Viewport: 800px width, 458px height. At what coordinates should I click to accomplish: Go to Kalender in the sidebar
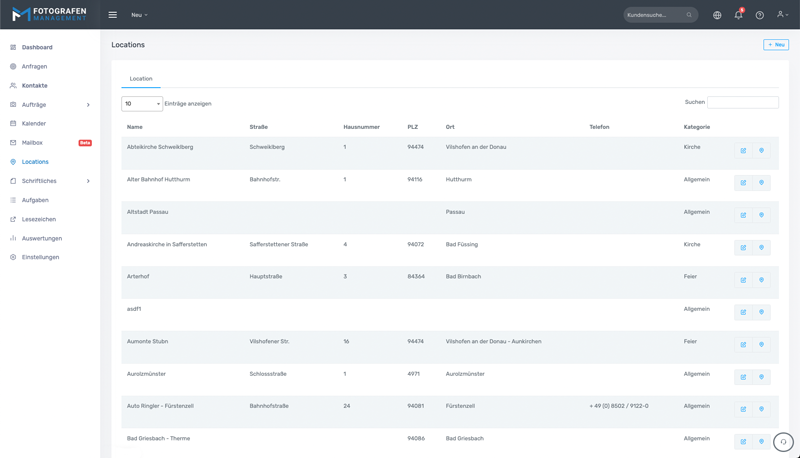[34, 124]
